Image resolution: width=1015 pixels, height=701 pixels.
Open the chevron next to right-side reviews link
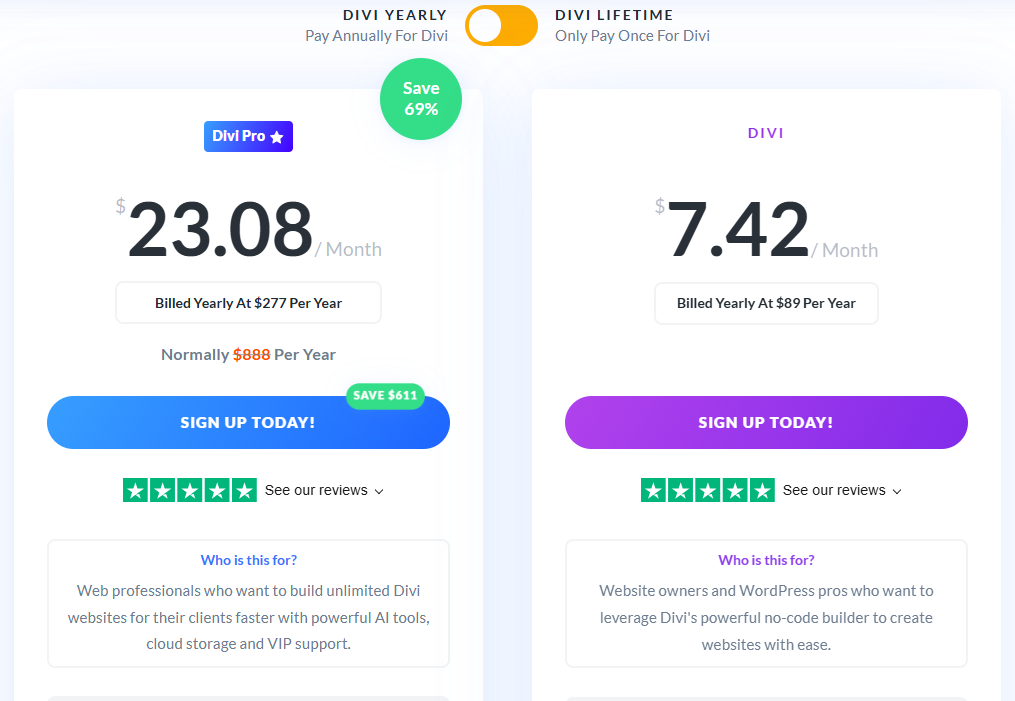pyautogui.click(x=898, y=491)
